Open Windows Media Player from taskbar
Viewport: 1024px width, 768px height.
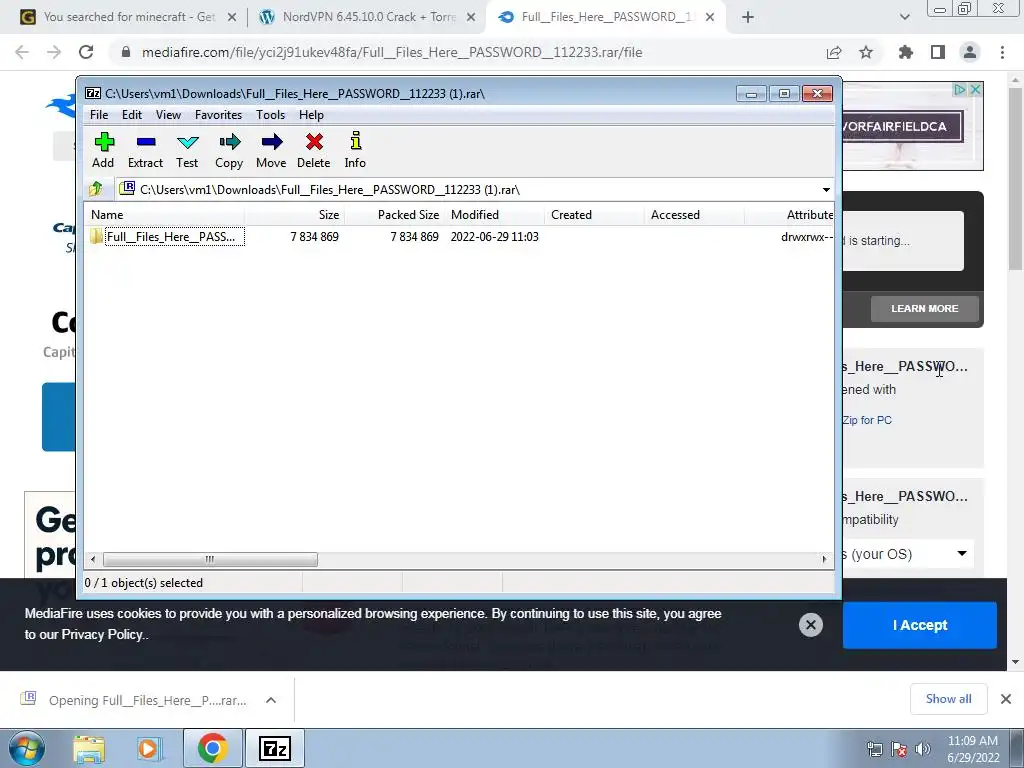[149, 749]
